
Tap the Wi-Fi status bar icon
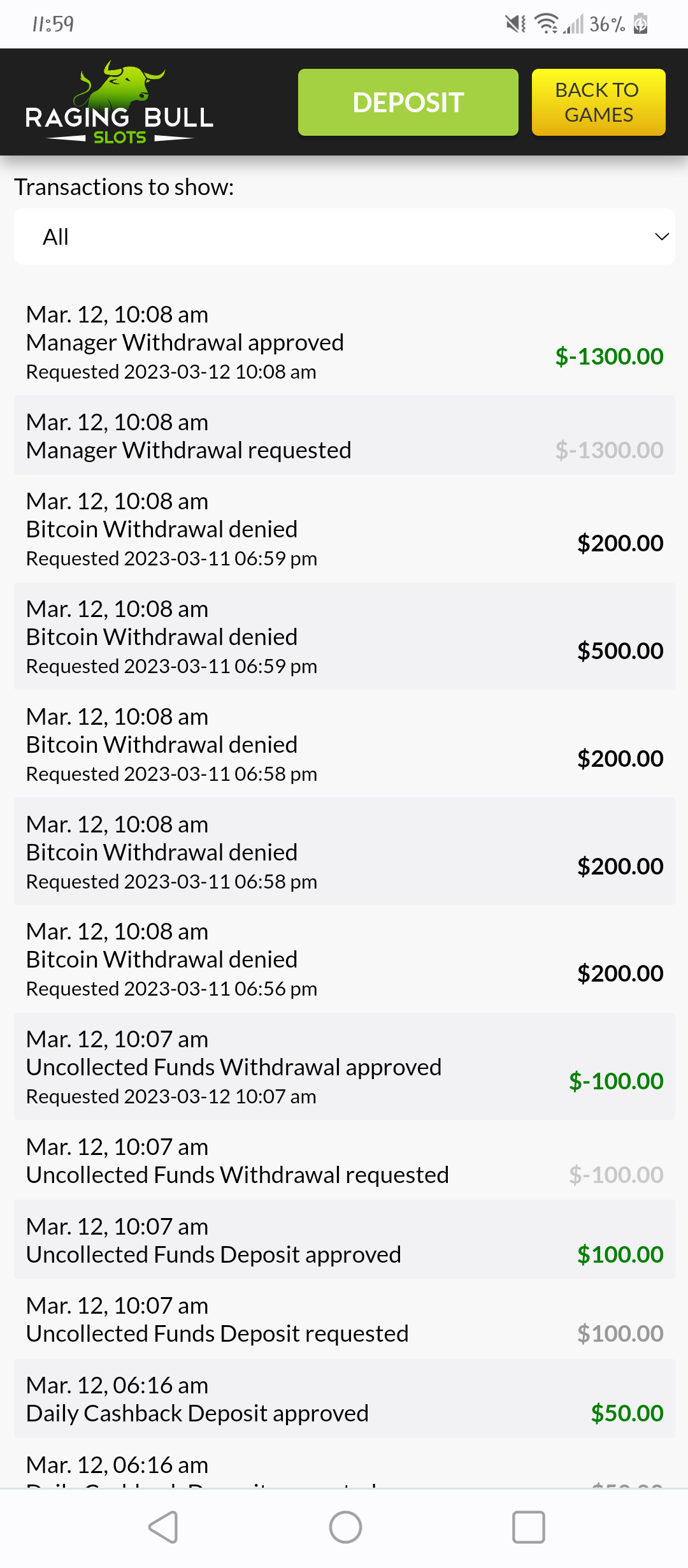[x=546, y=24]
